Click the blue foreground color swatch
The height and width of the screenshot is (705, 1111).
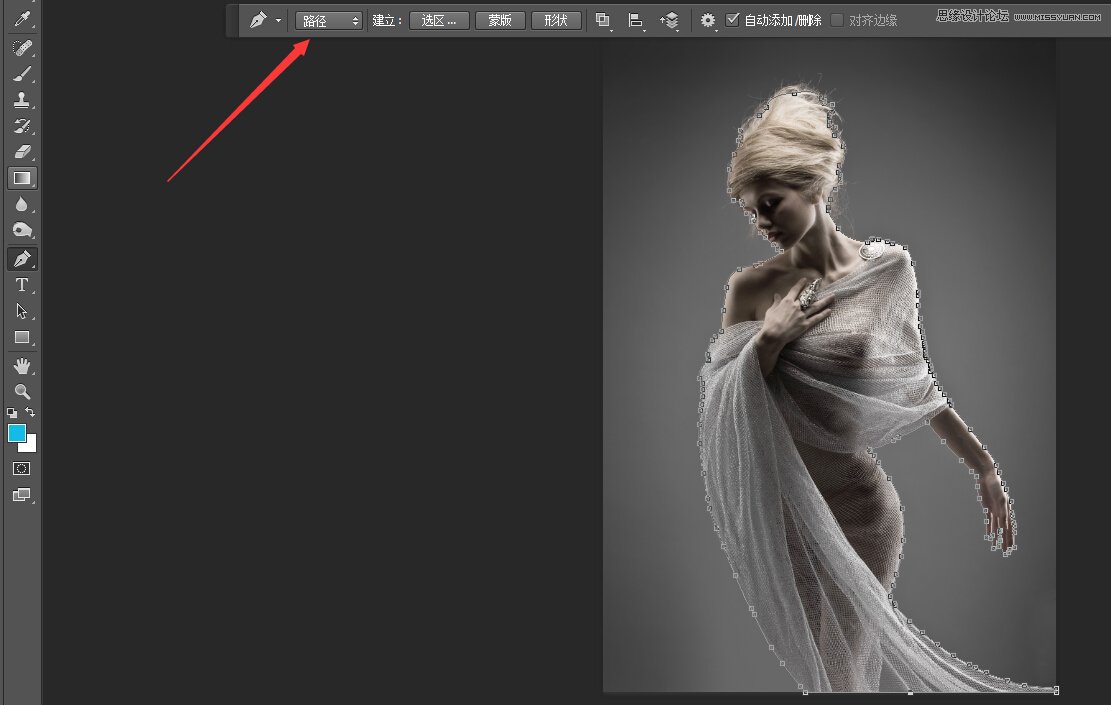(16, 433)
